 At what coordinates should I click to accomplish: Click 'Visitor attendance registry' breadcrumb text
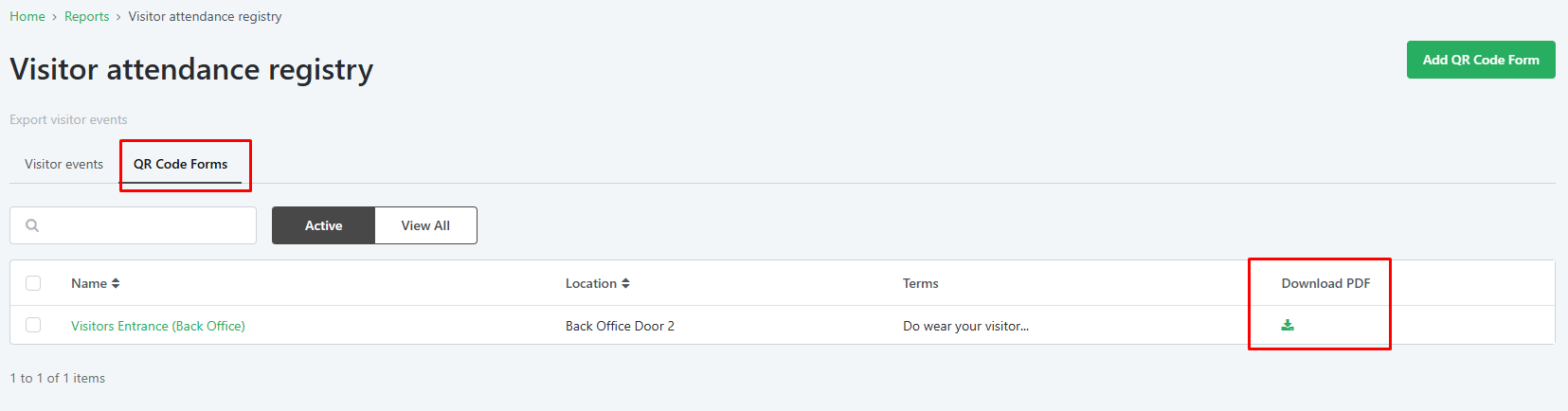tap(206, 16)
